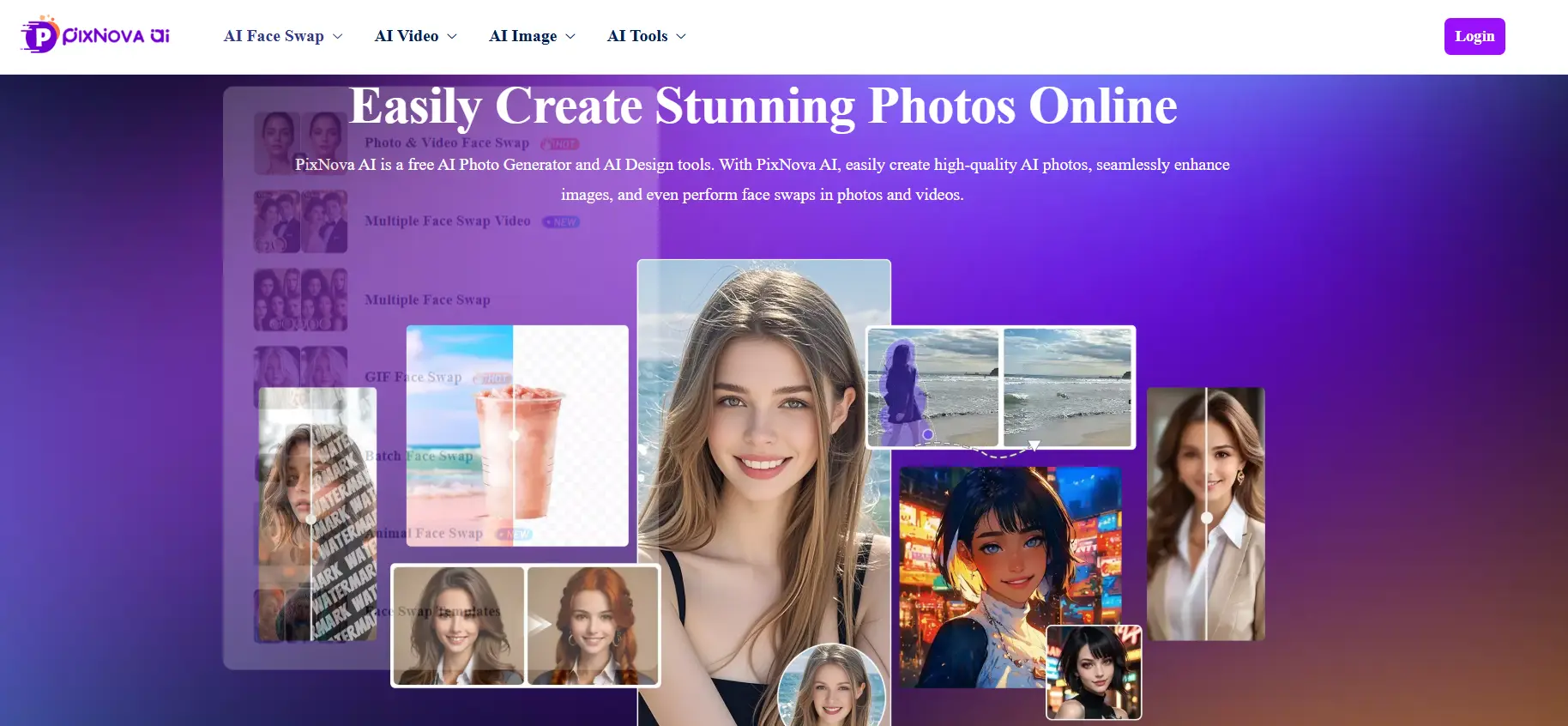Screen dimensions: 1568x726
Task: Click the dark-haired woman small thumbnail
Action: 1094,672
